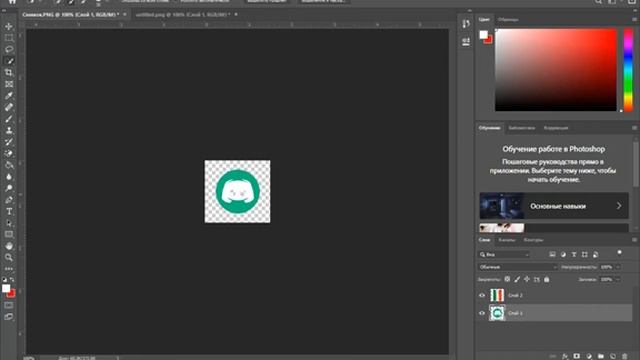Switch to the Каналы channels tab

(507, 240)
